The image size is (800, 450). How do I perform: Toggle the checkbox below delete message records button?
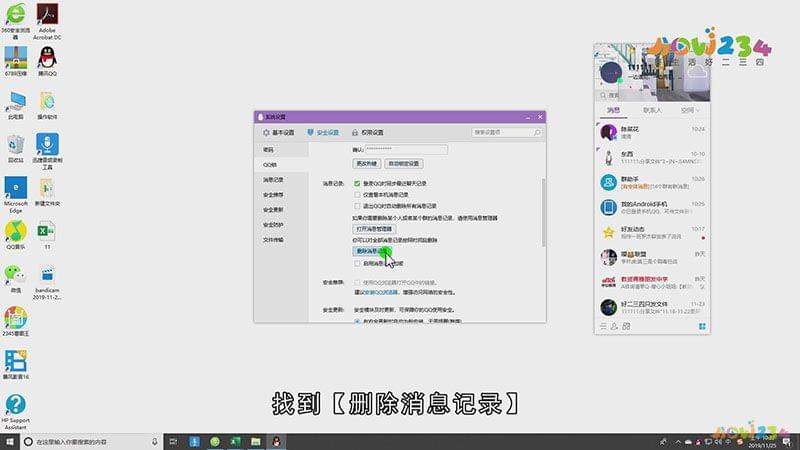(357, 264)
